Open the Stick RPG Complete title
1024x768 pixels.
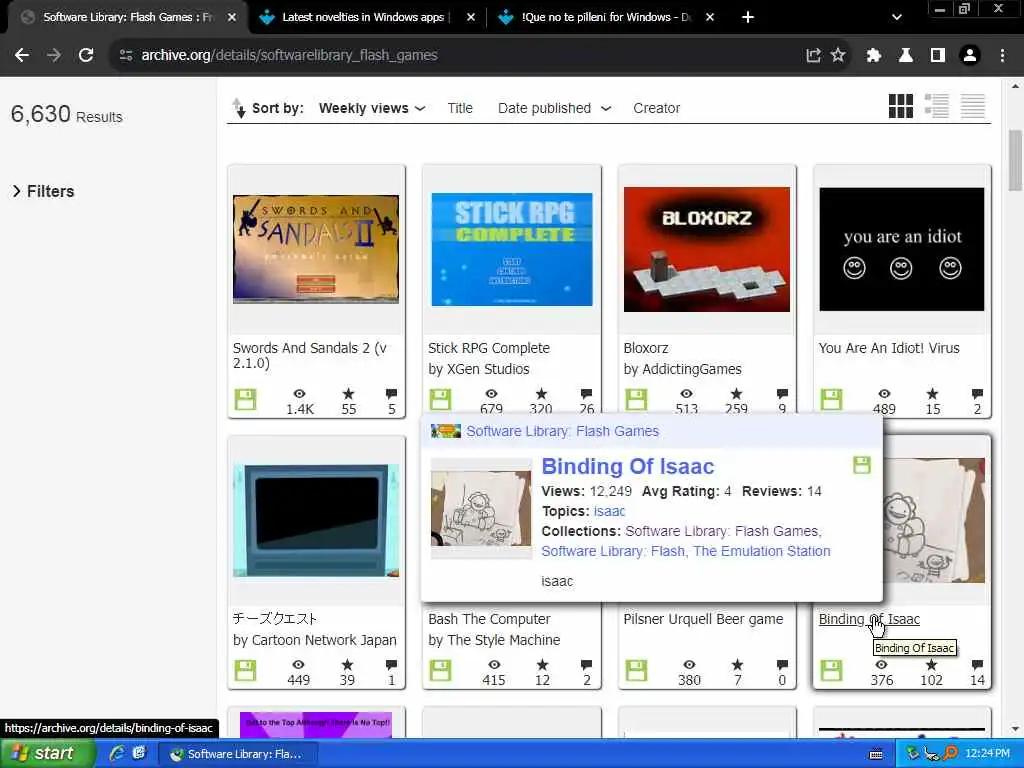(489, 348)
